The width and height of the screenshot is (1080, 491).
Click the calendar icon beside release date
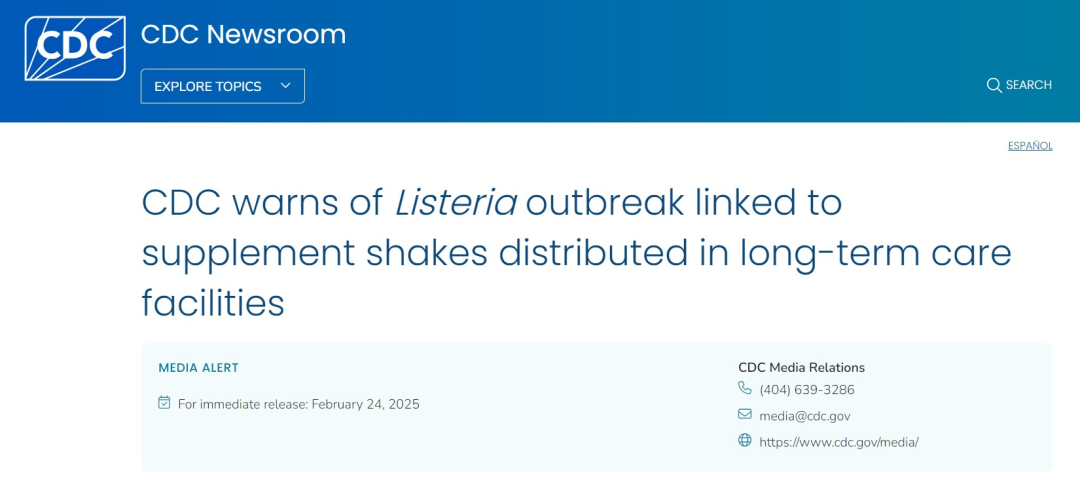pyautogui.click(x=165, y=403)
